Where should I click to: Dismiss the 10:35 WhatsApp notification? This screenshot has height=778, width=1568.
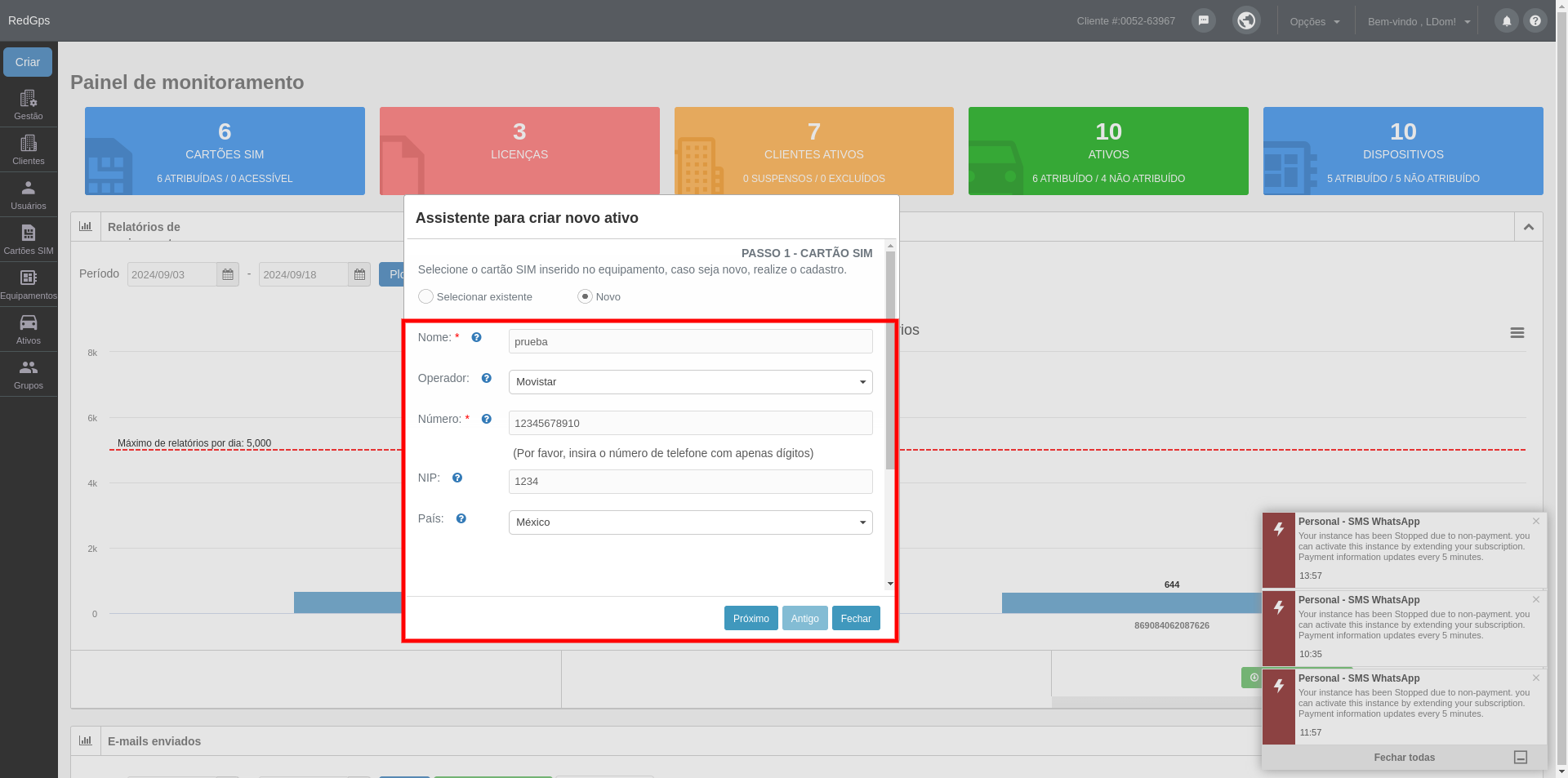tap(1536, 599)
